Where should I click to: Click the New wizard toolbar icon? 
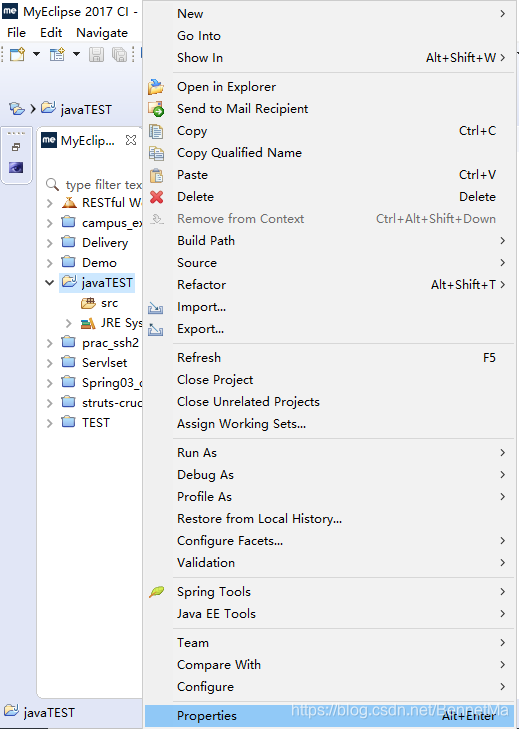click(x=18, y=55)
